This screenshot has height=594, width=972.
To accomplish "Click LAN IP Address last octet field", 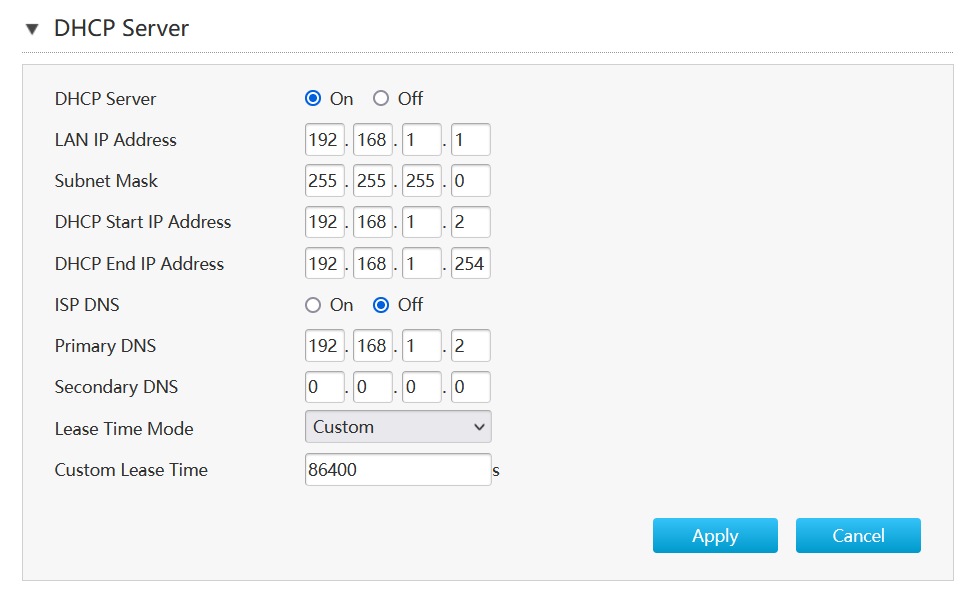I will (470, 140).
